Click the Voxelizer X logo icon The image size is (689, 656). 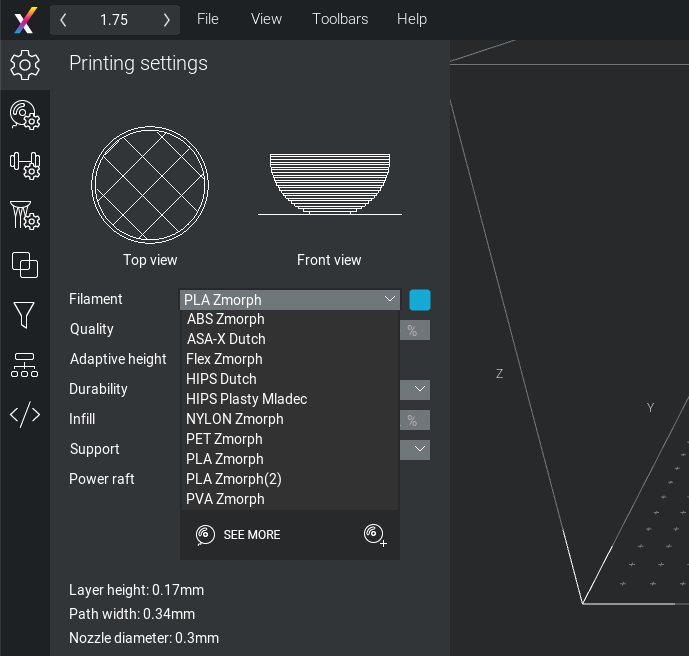pos(25,20)
